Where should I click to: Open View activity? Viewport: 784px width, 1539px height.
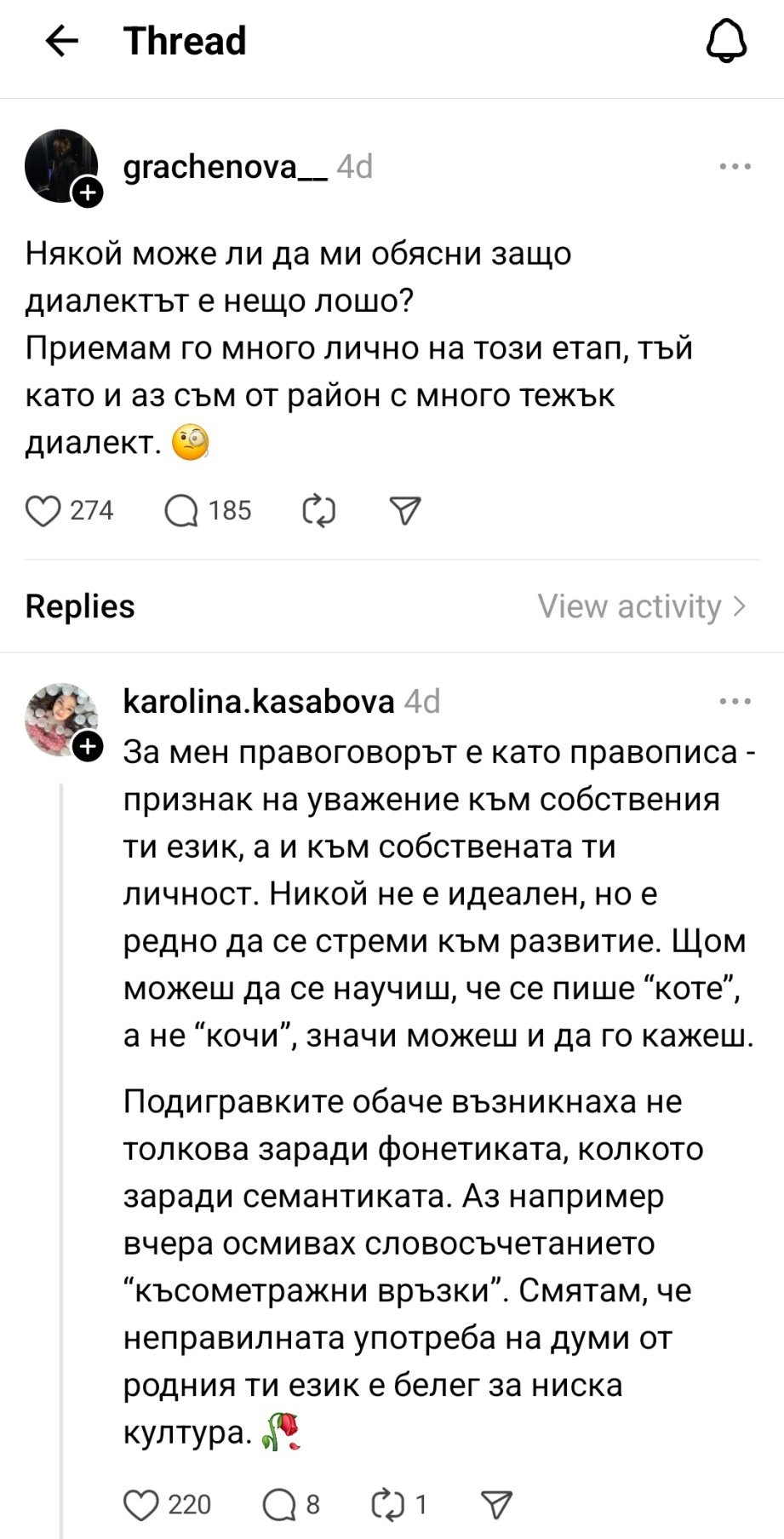[642, 606]
